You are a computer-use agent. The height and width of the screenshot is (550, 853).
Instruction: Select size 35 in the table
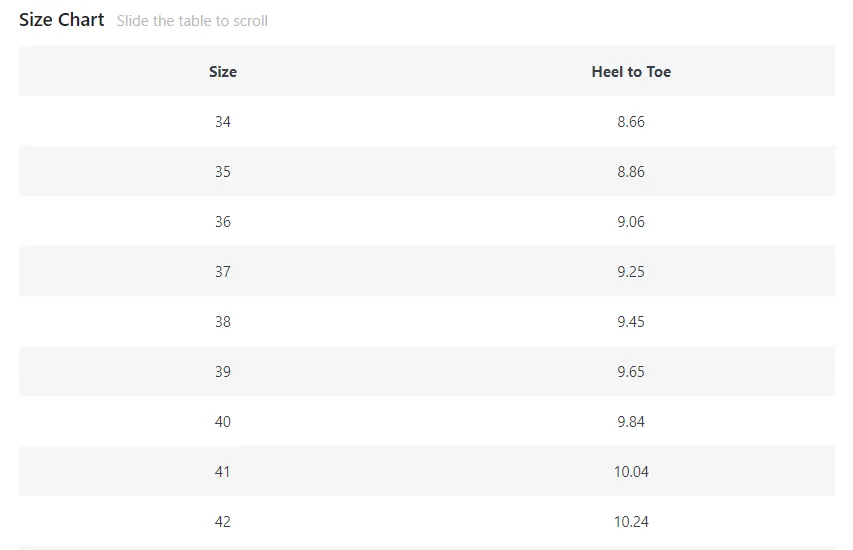click(x=223, y=171)
